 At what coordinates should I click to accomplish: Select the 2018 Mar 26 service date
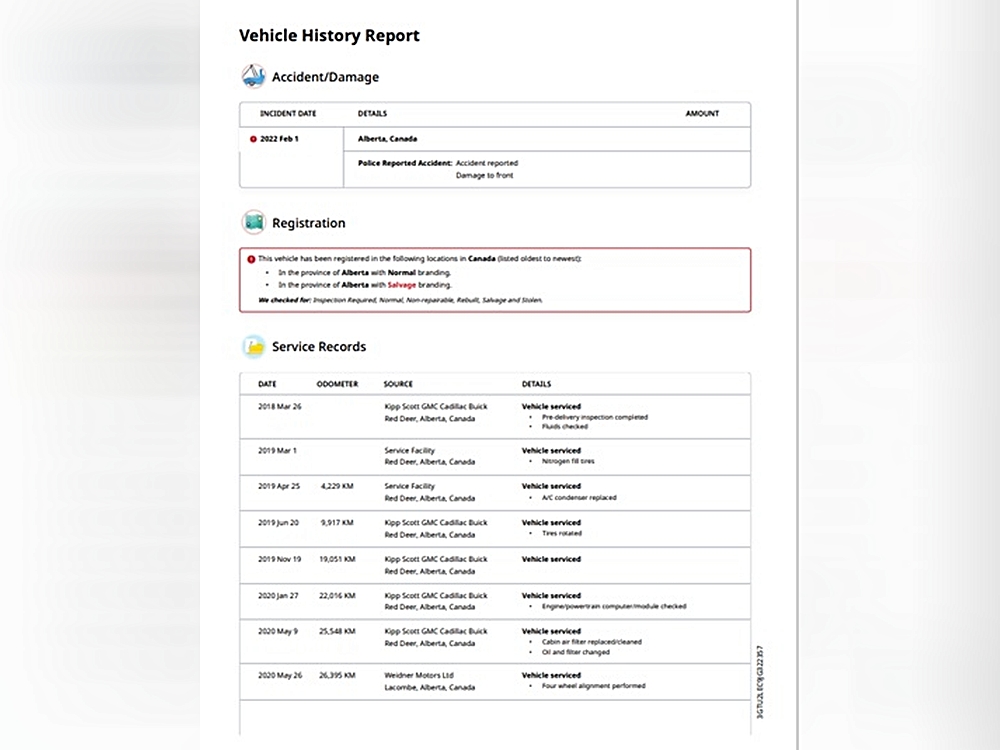(x=280, y=407)
